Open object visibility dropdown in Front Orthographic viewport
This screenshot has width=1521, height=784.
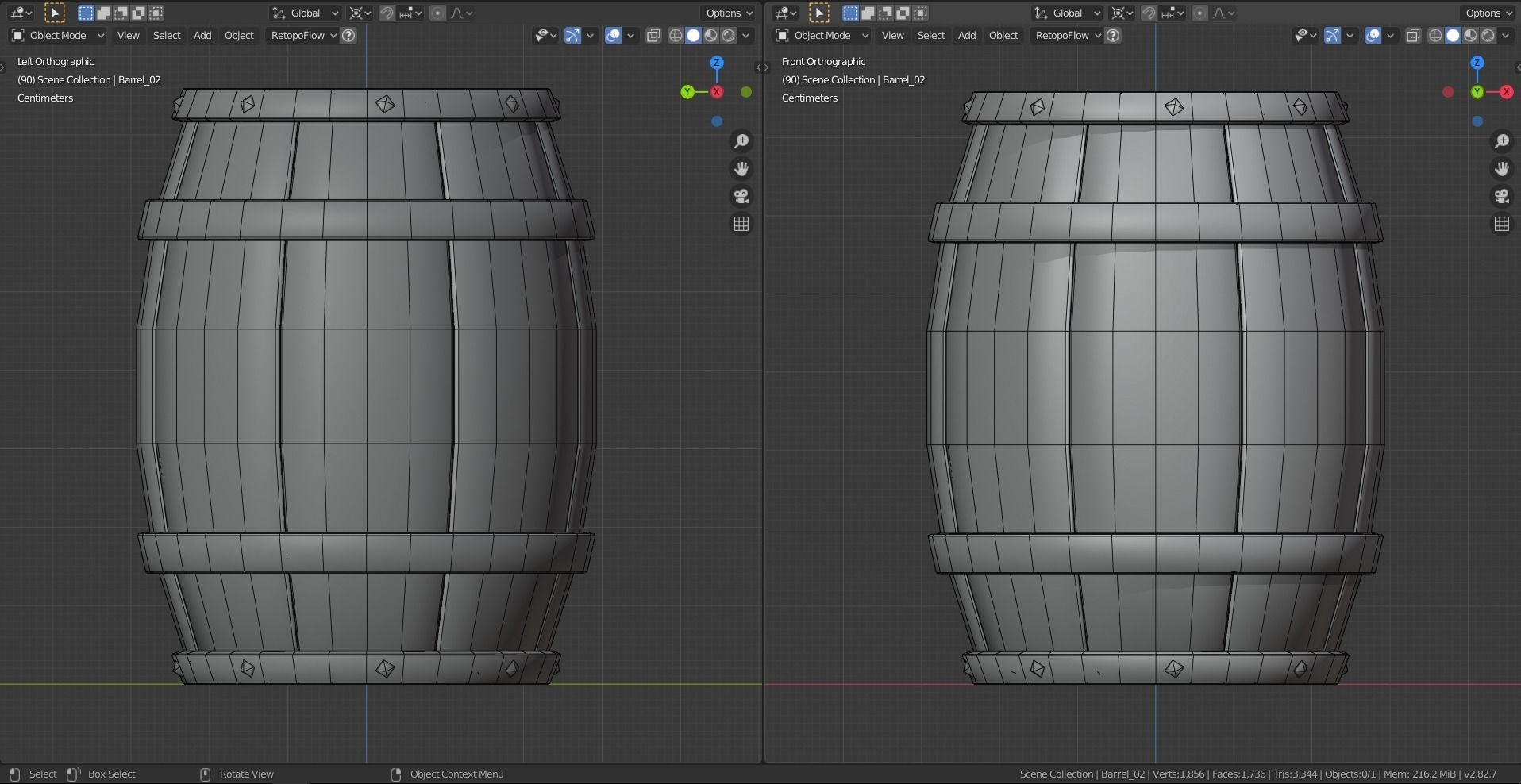(1305, 35)
